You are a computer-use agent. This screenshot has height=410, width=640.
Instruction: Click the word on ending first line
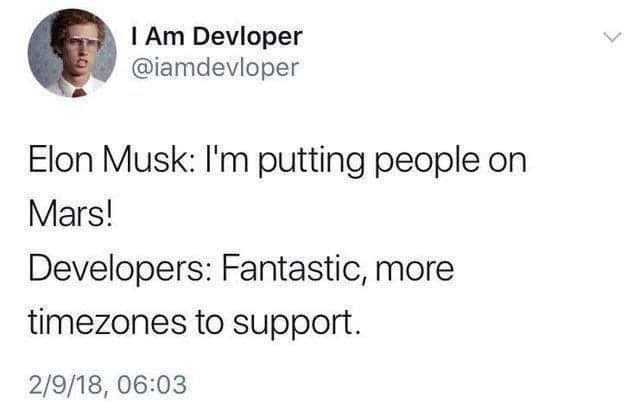click(x=508, y=163)
